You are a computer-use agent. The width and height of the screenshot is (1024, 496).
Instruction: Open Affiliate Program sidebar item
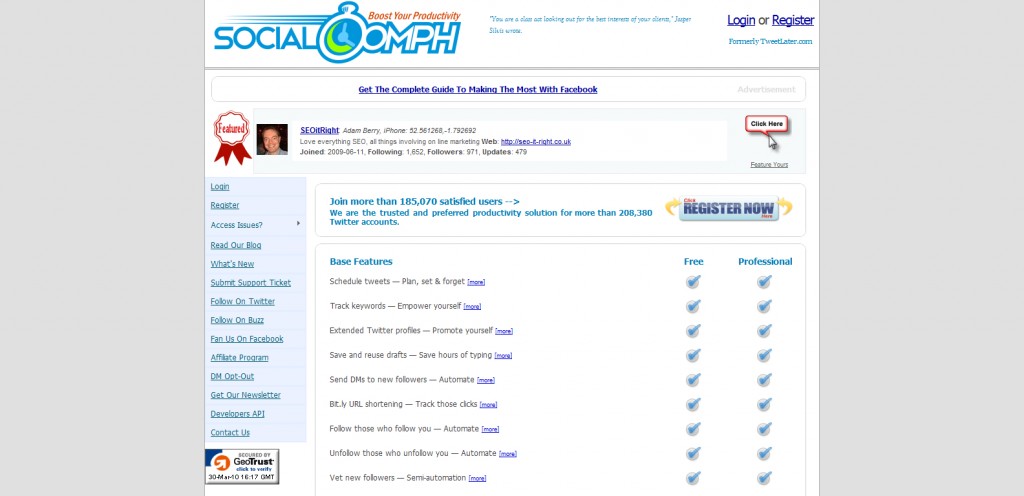click(x=239, y=358)
